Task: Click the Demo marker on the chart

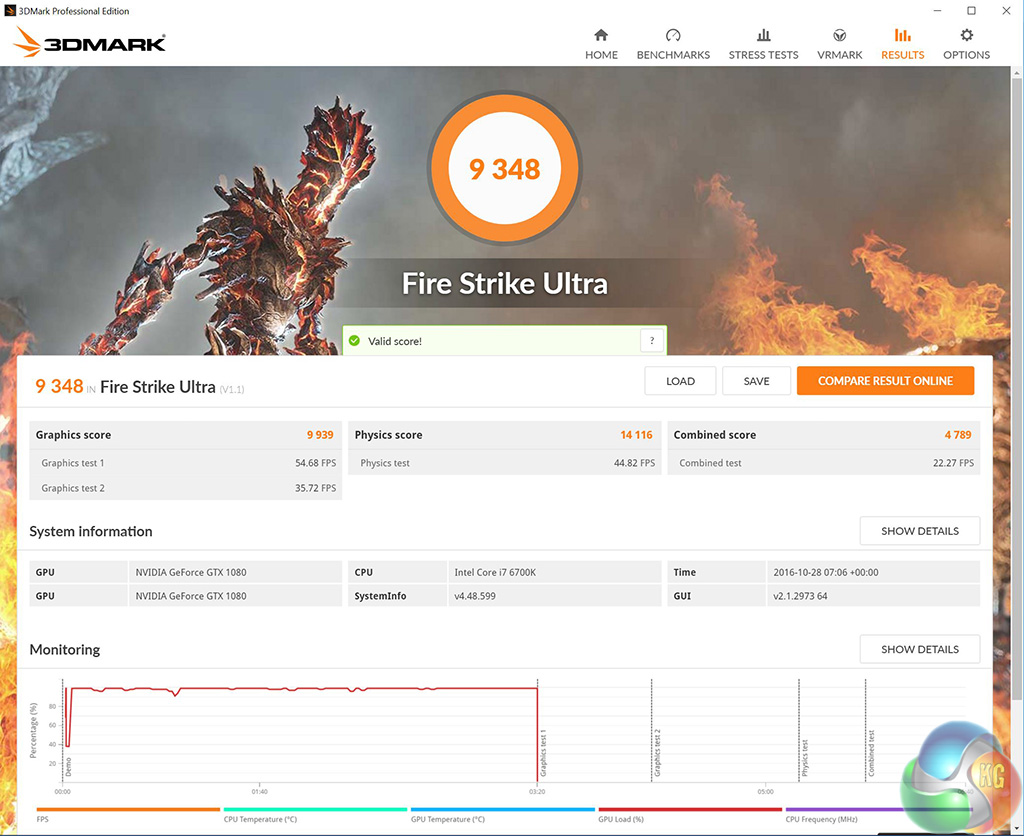Action: click(69, 767)
